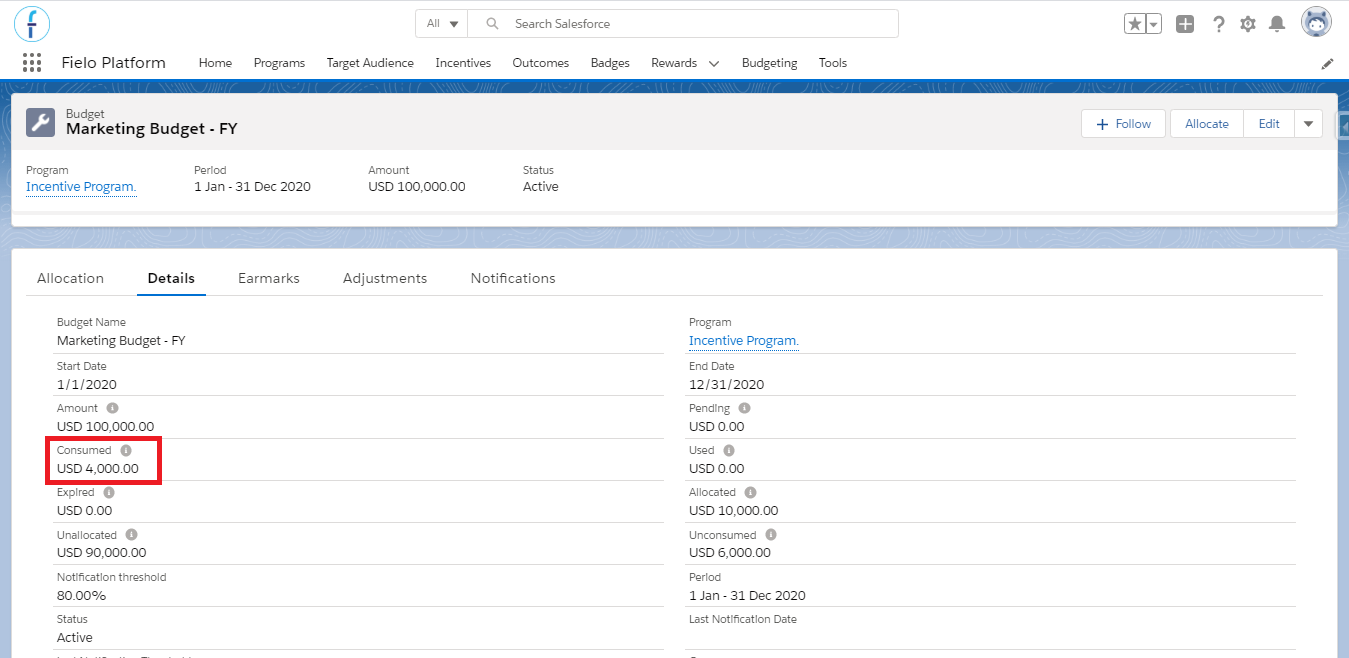Open more actions dropdown beside Edit

tap(1308, 124)
